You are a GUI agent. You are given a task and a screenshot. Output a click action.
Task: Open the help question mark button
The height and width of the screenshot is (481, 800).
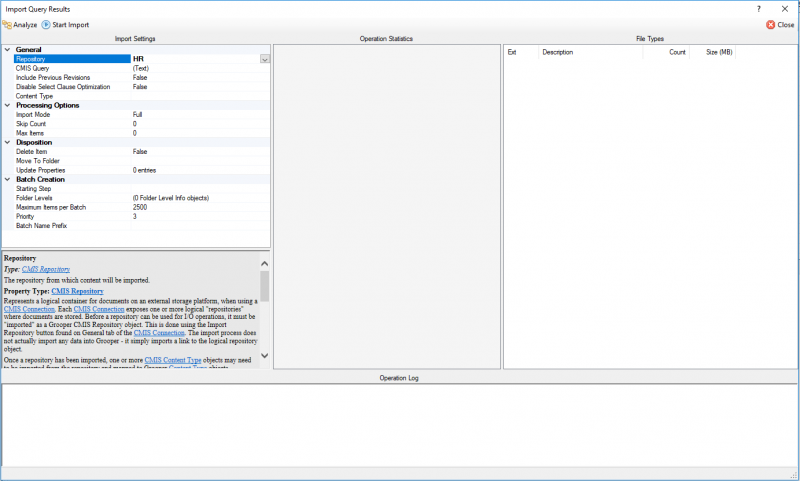point(759,9)
